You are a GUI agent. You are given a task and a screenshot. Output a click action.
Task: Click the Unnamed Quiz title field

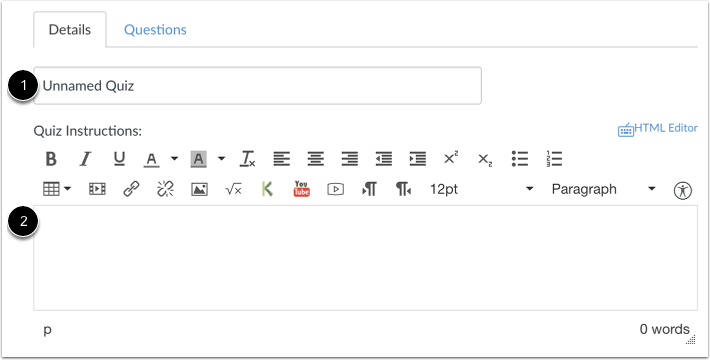(x=257, y=86)
